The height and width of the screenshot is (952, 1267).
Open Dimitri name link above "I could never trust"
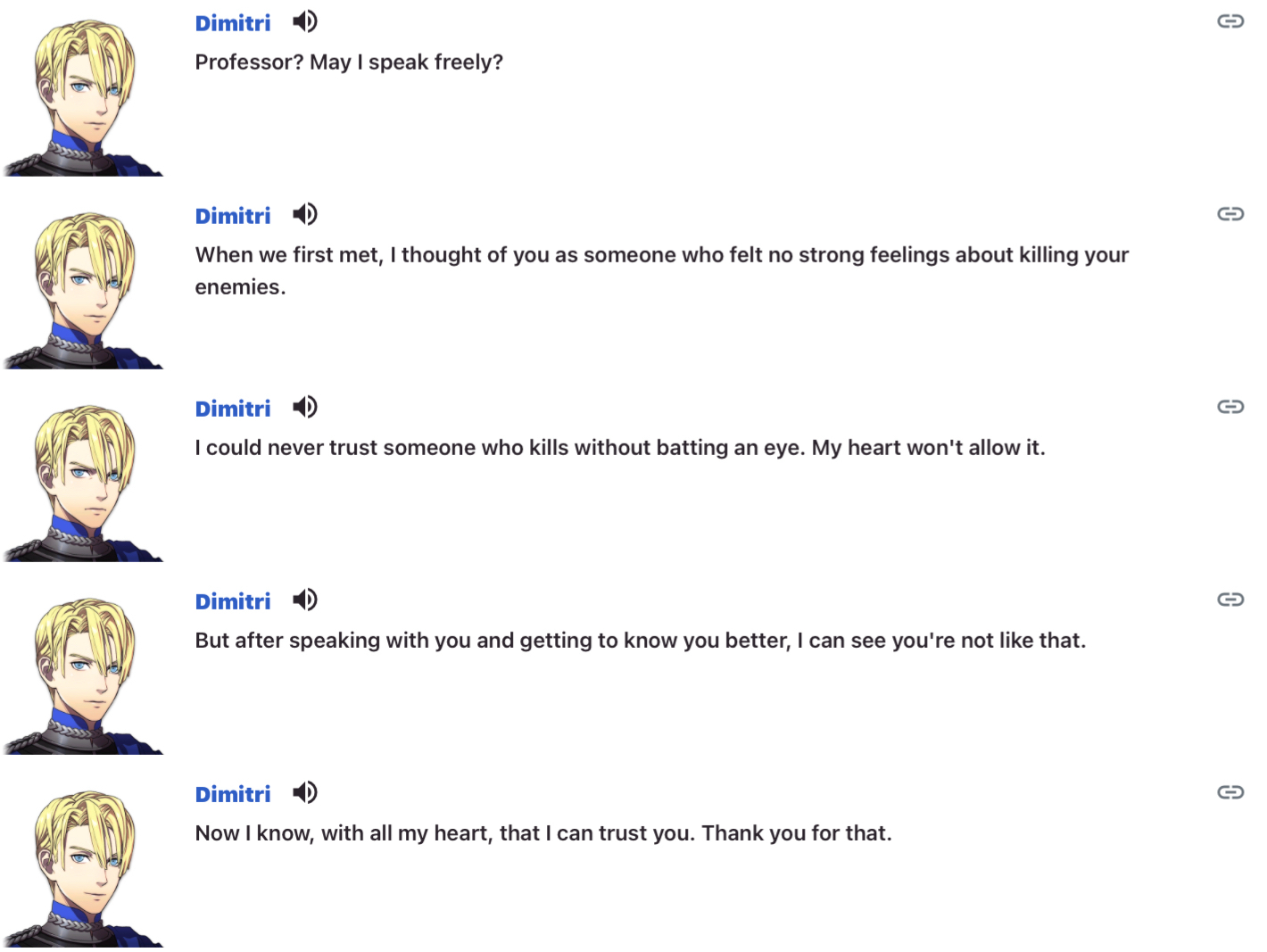click(233, 409)
